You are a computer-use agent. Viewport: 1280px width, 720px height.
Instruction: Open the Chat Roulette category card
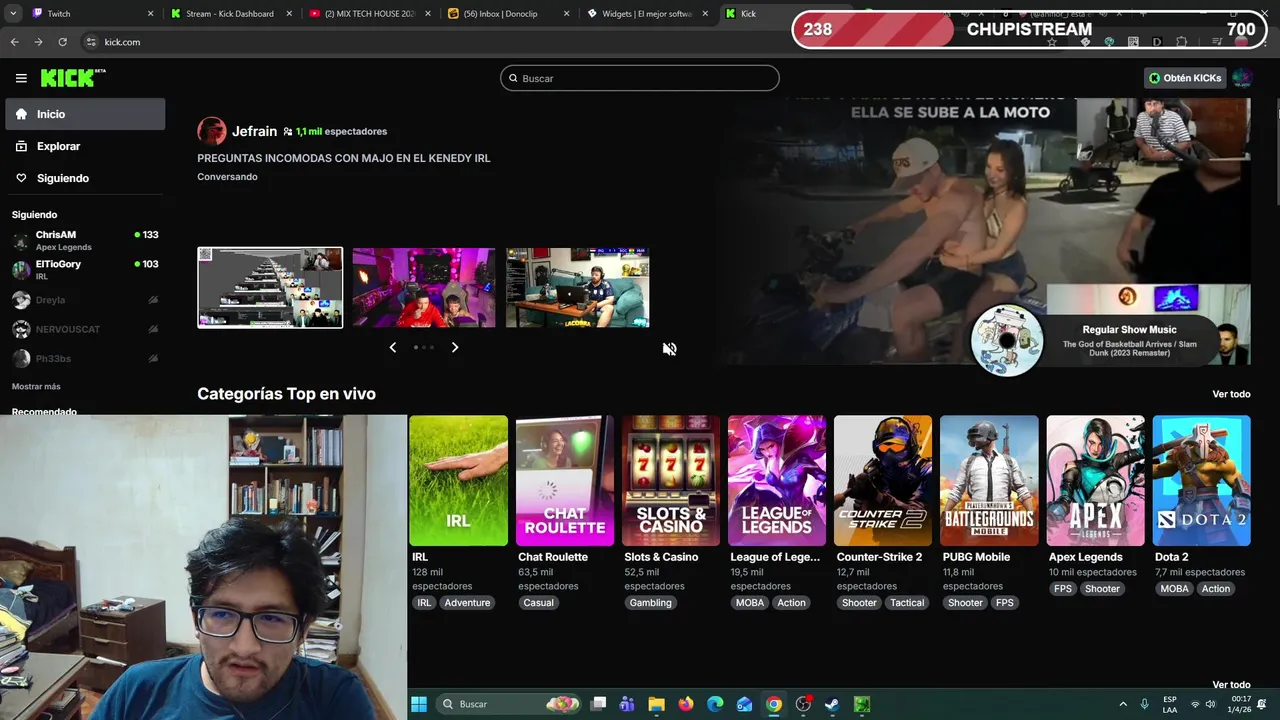click(x=565, y=481)
